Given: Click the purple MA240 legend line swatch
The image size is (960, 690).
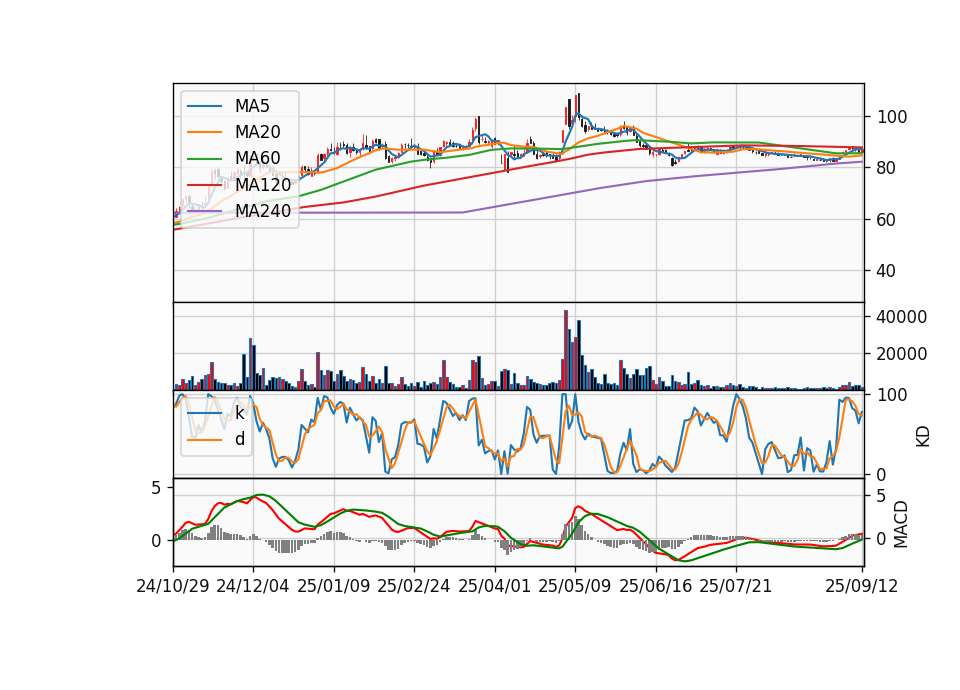Looking at the screenshot, I should pyautogui.click(x=204, y=211).
